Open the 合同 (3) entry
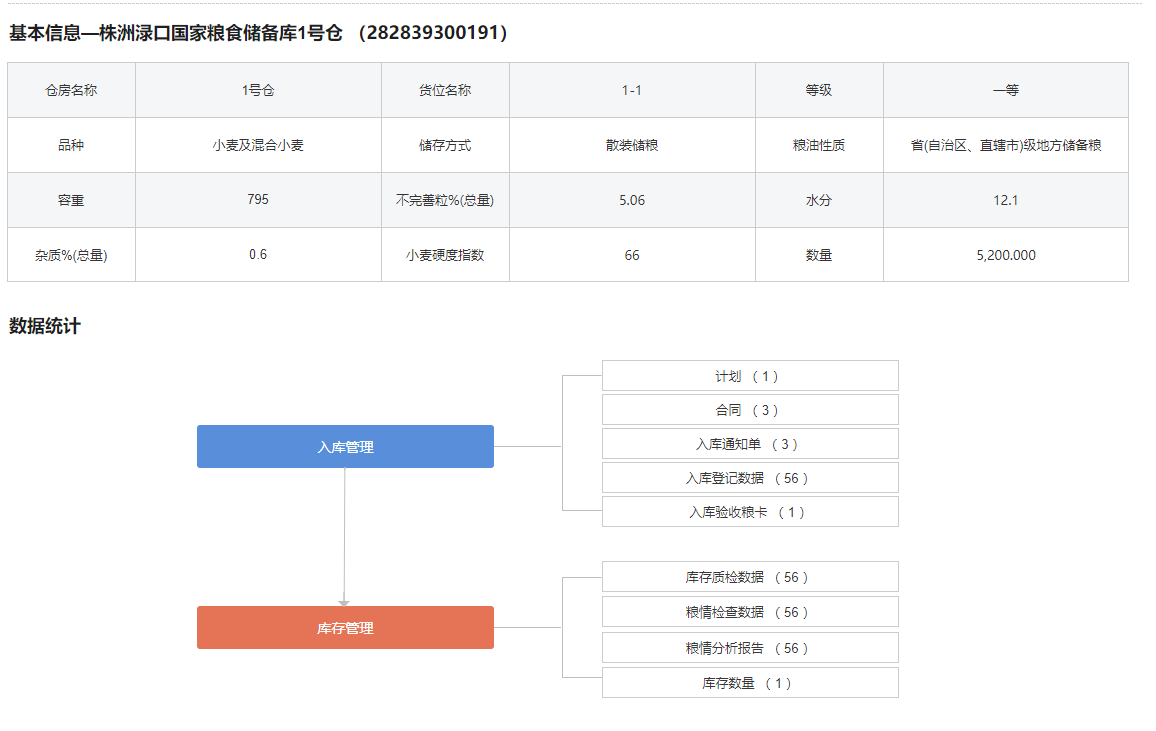 (x=749, y=410)
